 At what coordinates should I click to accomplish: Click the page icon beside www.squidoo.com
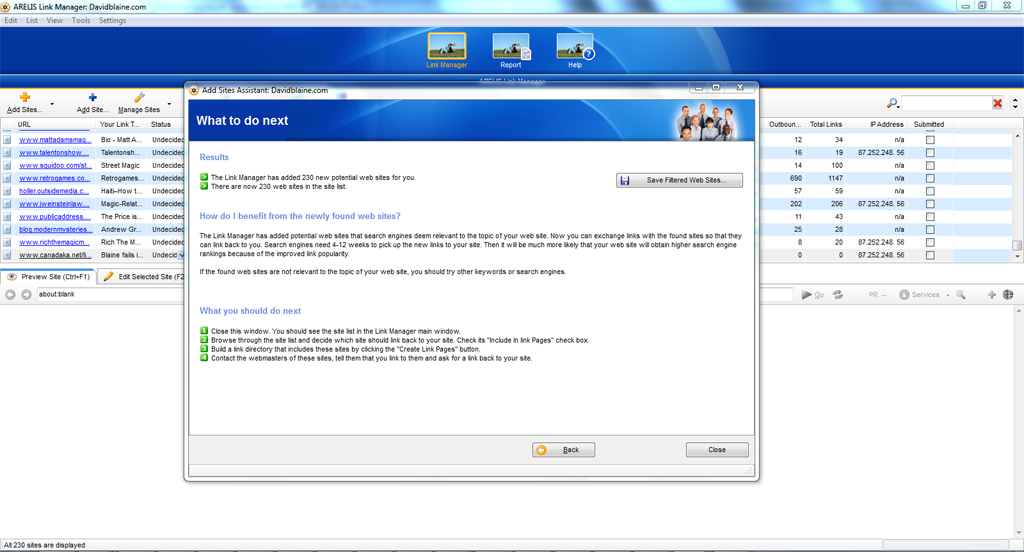coord(7,165)
